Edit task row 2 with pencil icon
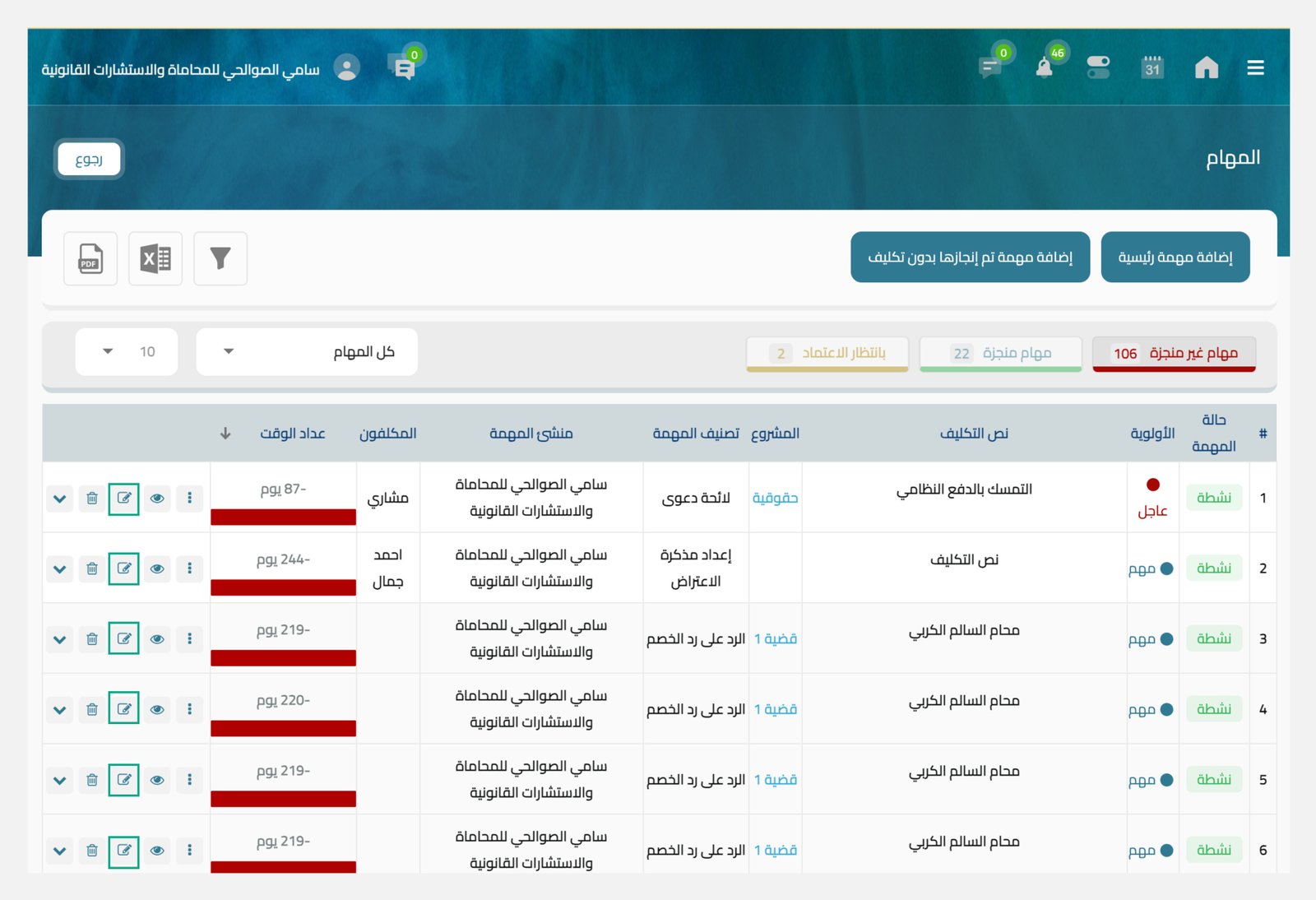The width and height of the screenshot is (1316, 900). pos(124,568)
